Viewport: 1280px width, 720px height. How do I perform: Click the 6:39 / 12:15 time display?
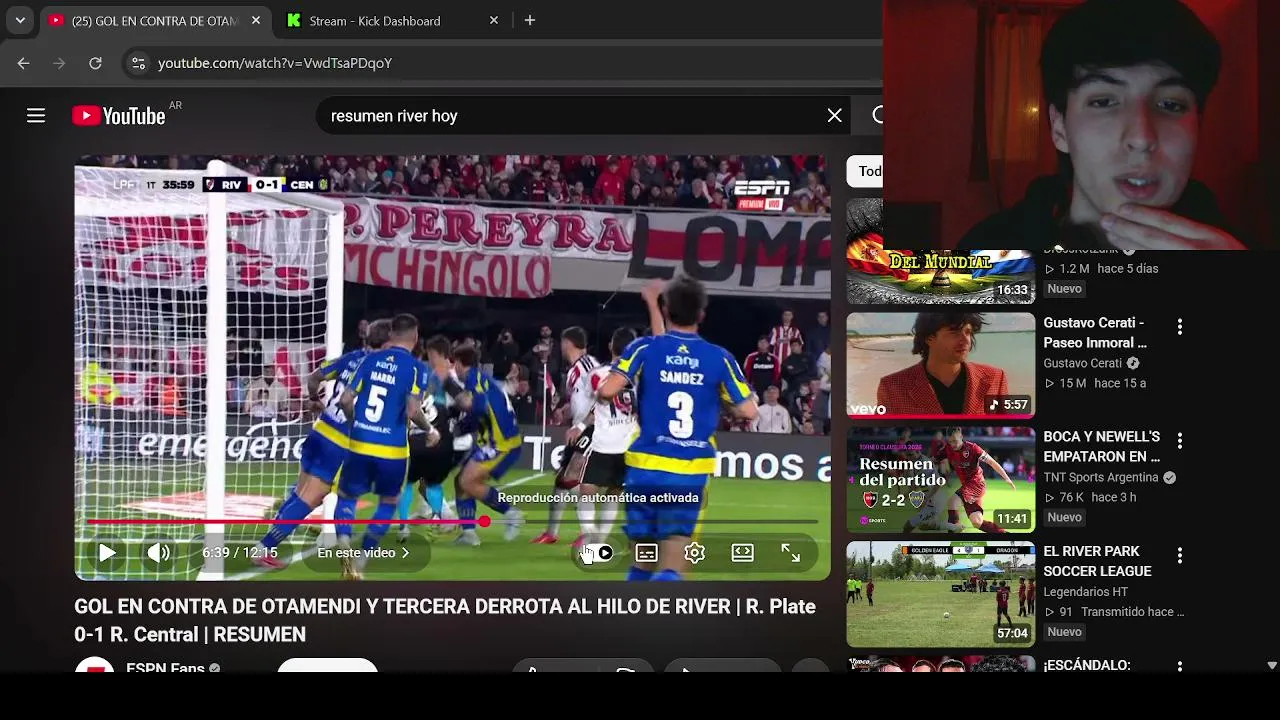[240, 553]
